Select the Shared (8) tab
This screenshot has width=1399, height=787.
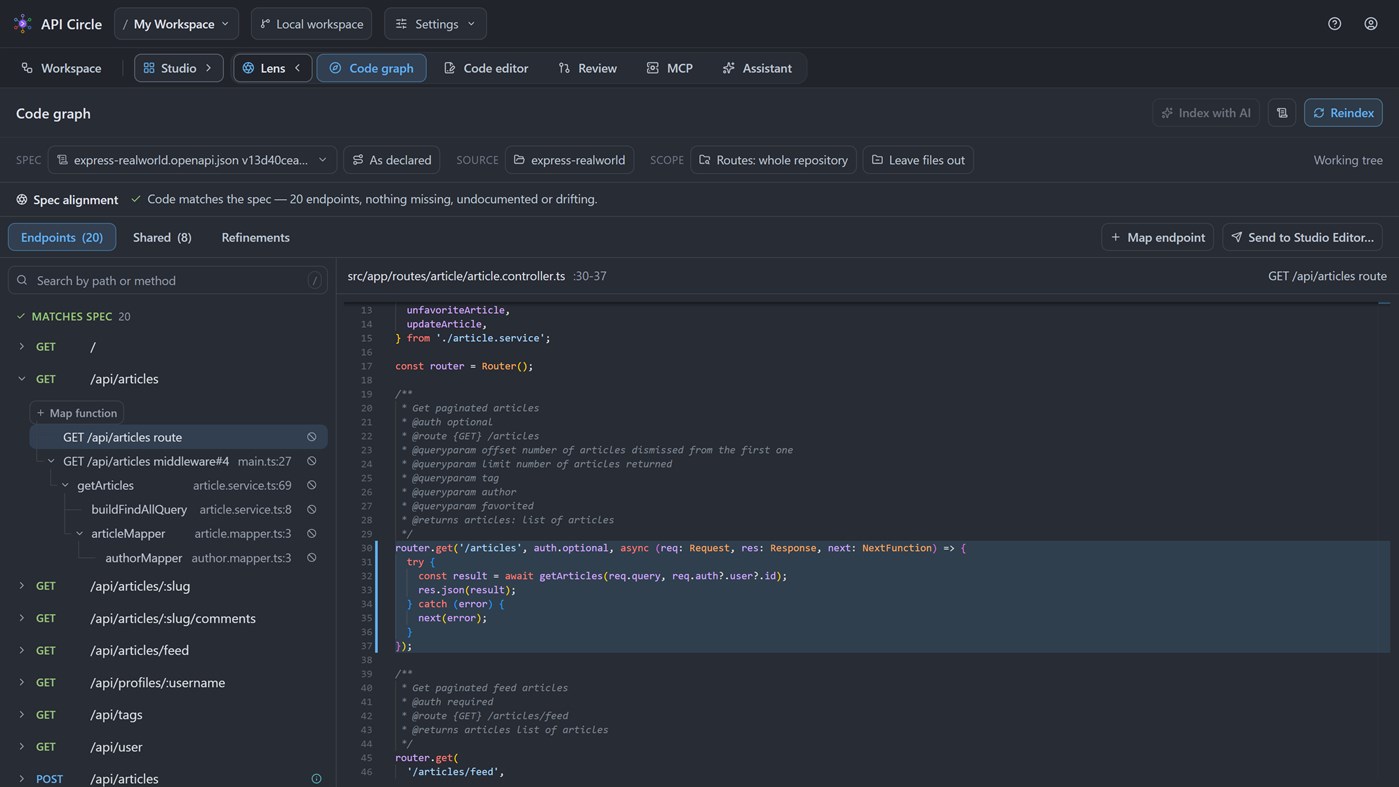pos(162,237)
